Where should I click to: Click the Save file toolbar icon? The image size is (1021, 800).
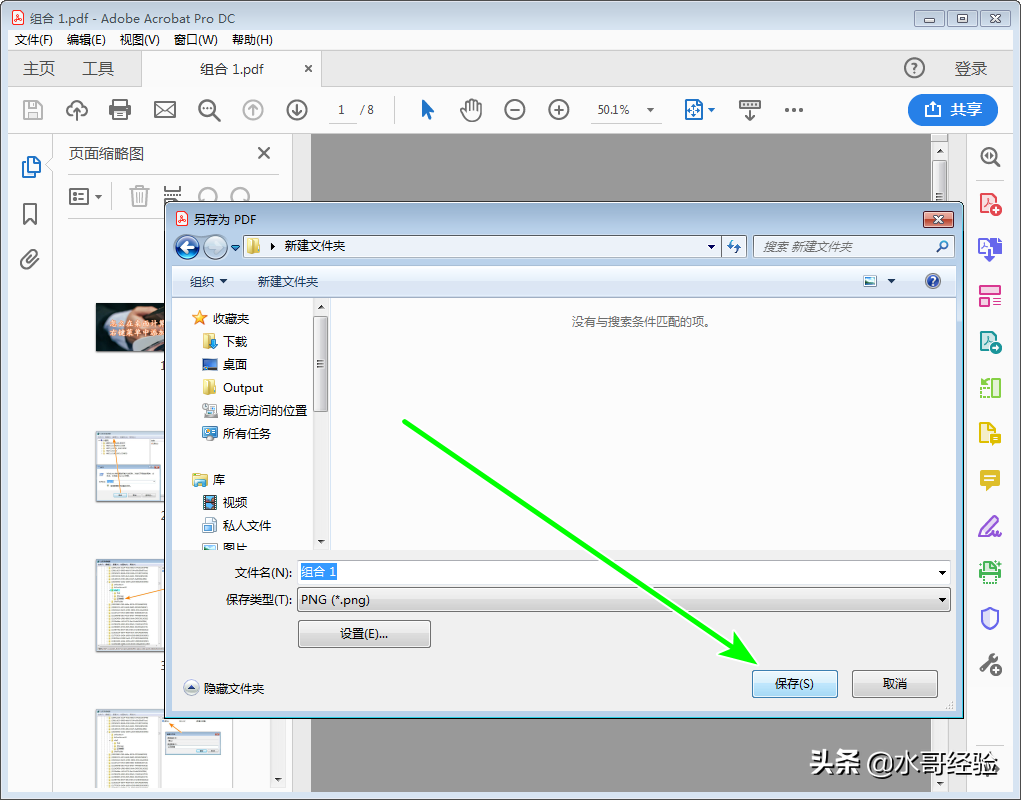click(x=33, y=110)
